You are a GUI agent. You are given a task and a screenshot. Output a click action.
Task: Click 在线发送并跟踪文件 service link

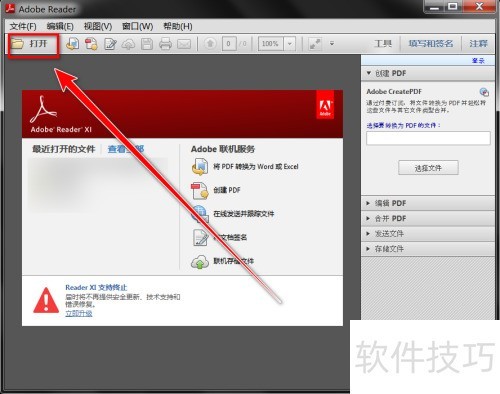tap(244, 214)
